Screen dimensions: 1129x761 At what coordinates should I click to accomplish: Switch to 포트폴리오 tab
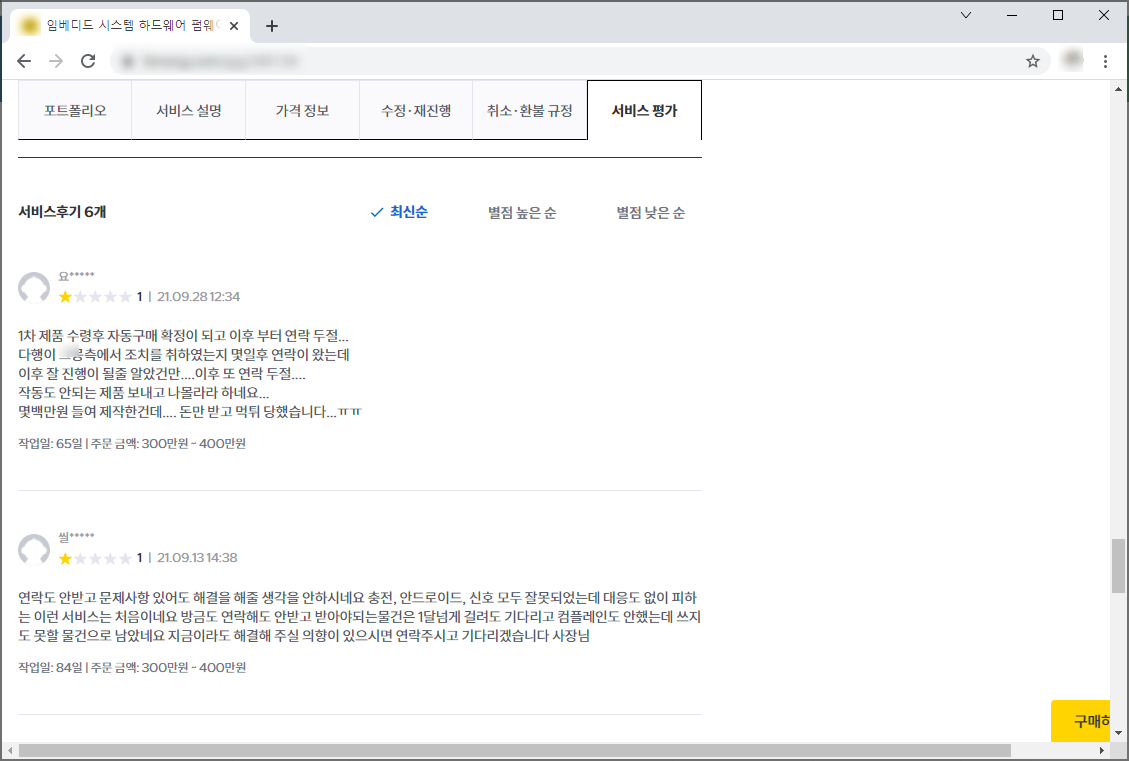(75, 111)
